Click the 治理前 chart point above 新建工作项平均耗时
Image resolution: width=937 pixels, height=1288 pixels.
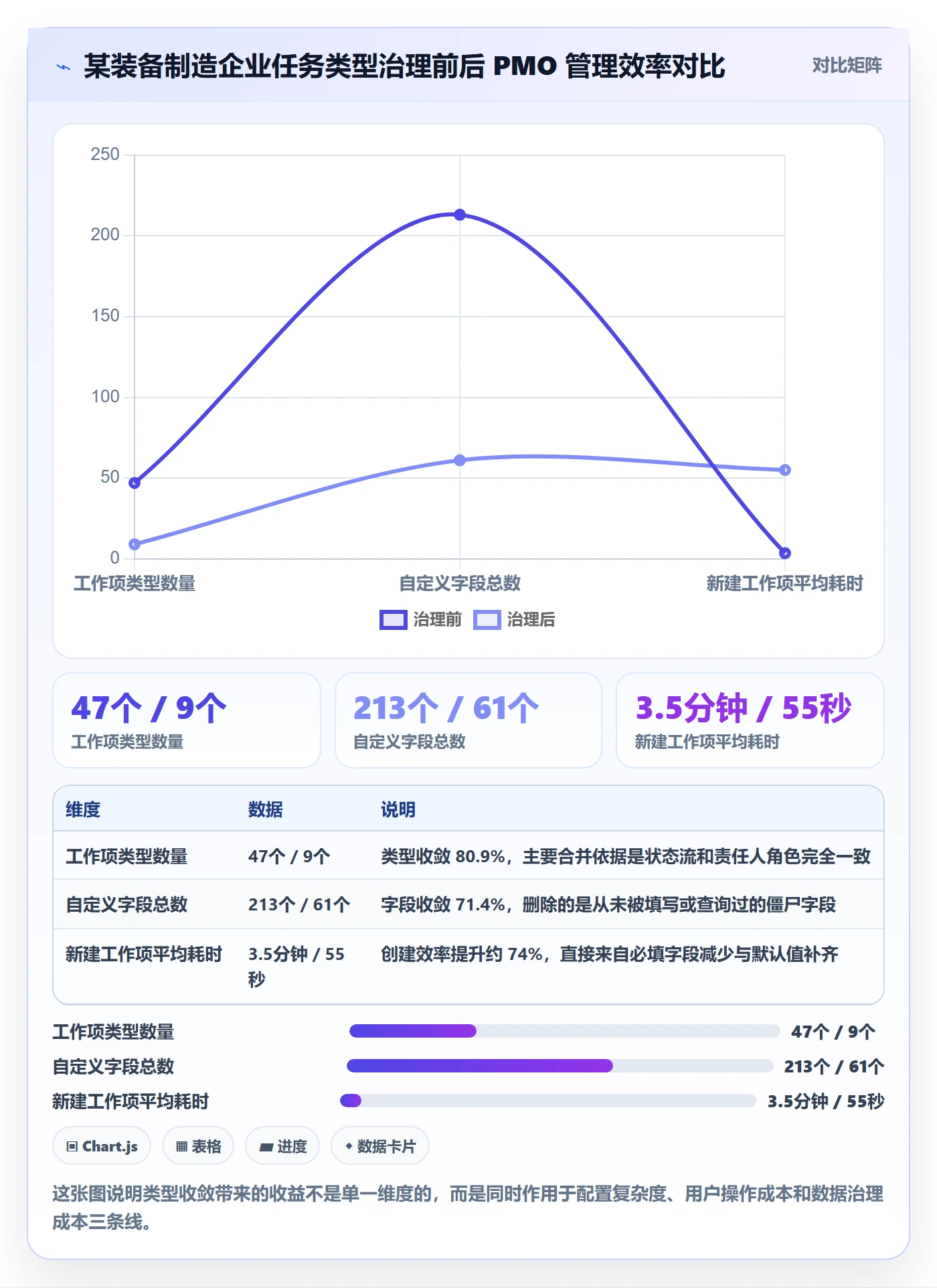785,553
